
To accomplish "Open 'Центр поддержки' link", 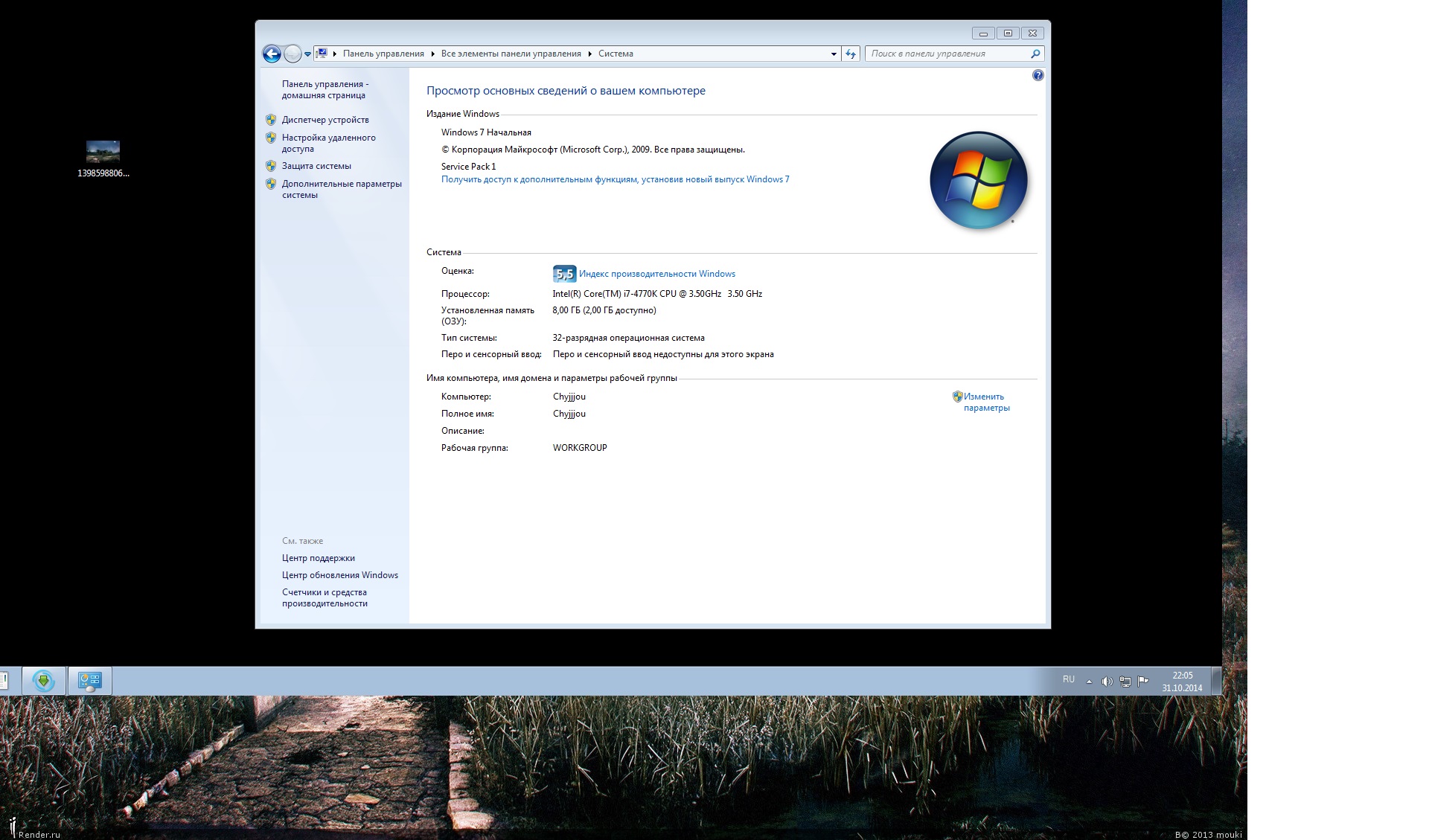I will pyautogui.click(x=319, y=558).
